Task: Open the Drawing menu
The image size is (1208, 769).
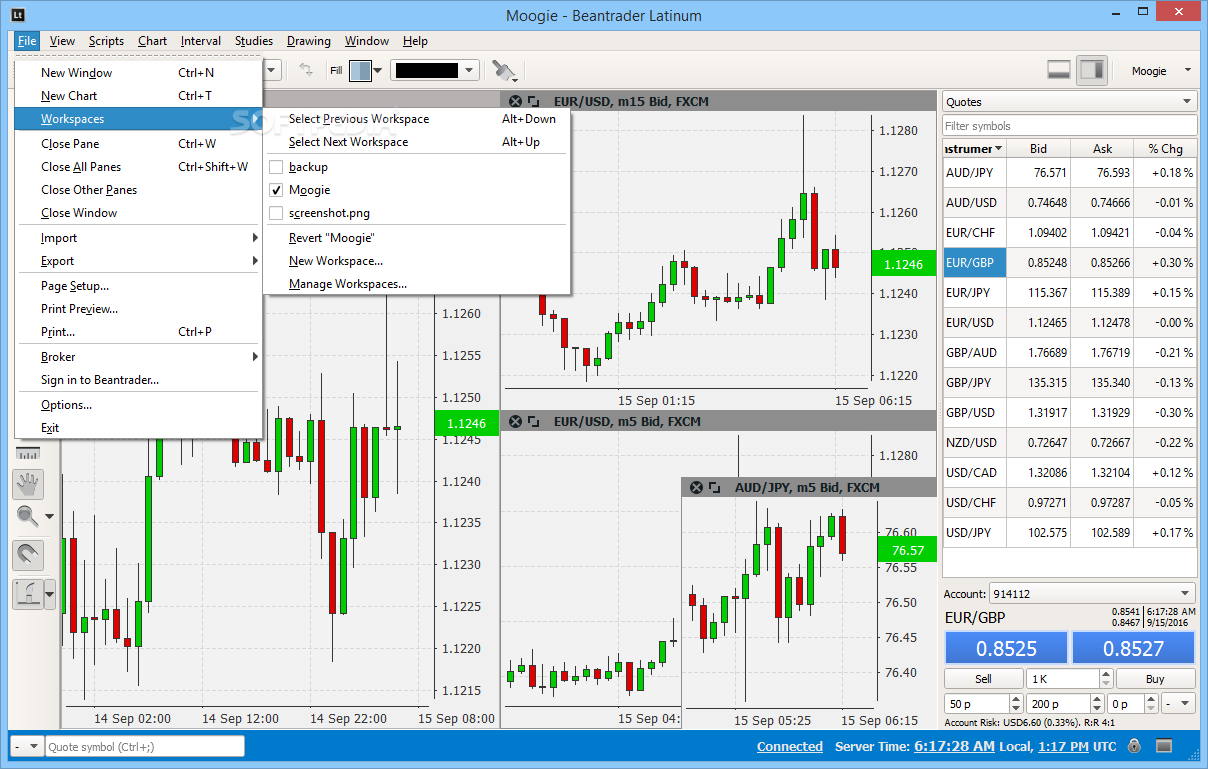Action: pos(309,41)
